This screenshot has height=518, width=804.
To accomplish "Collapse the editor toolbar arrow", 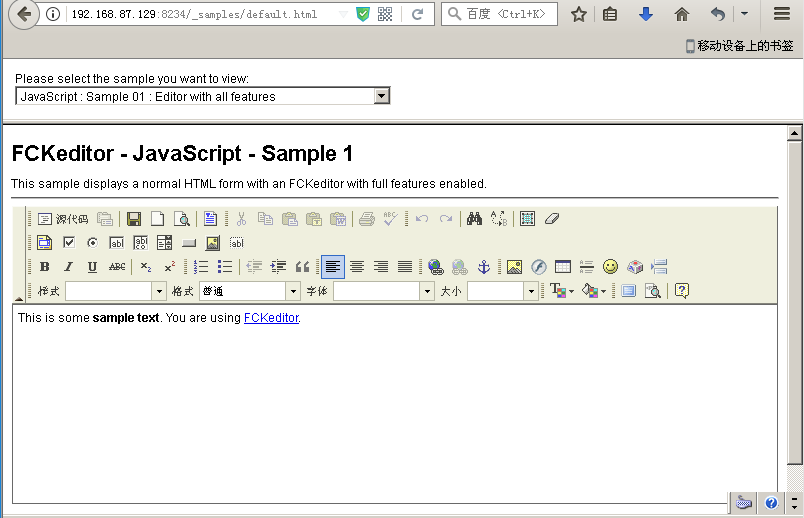I will 18,298.
